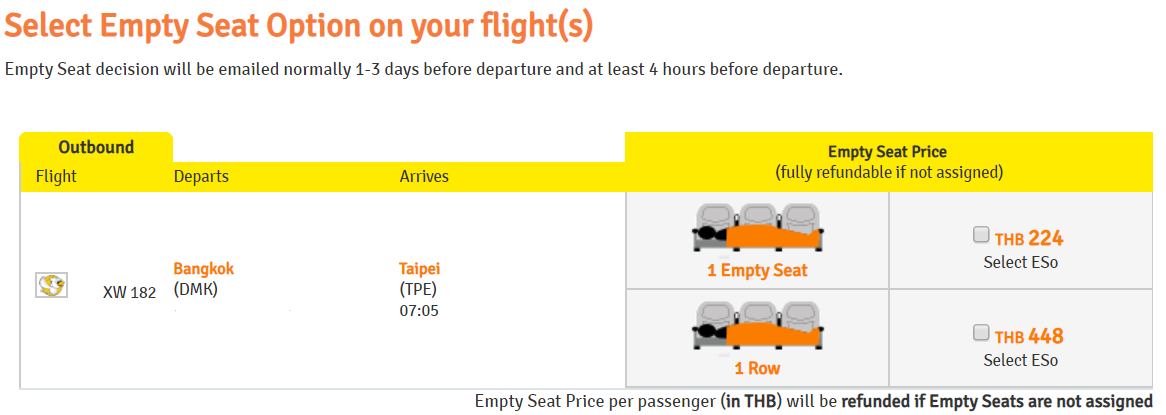Click "Select ESo" under THB 224
The height and width of the screenshot is (415, 1166).
coord(1020,262)
